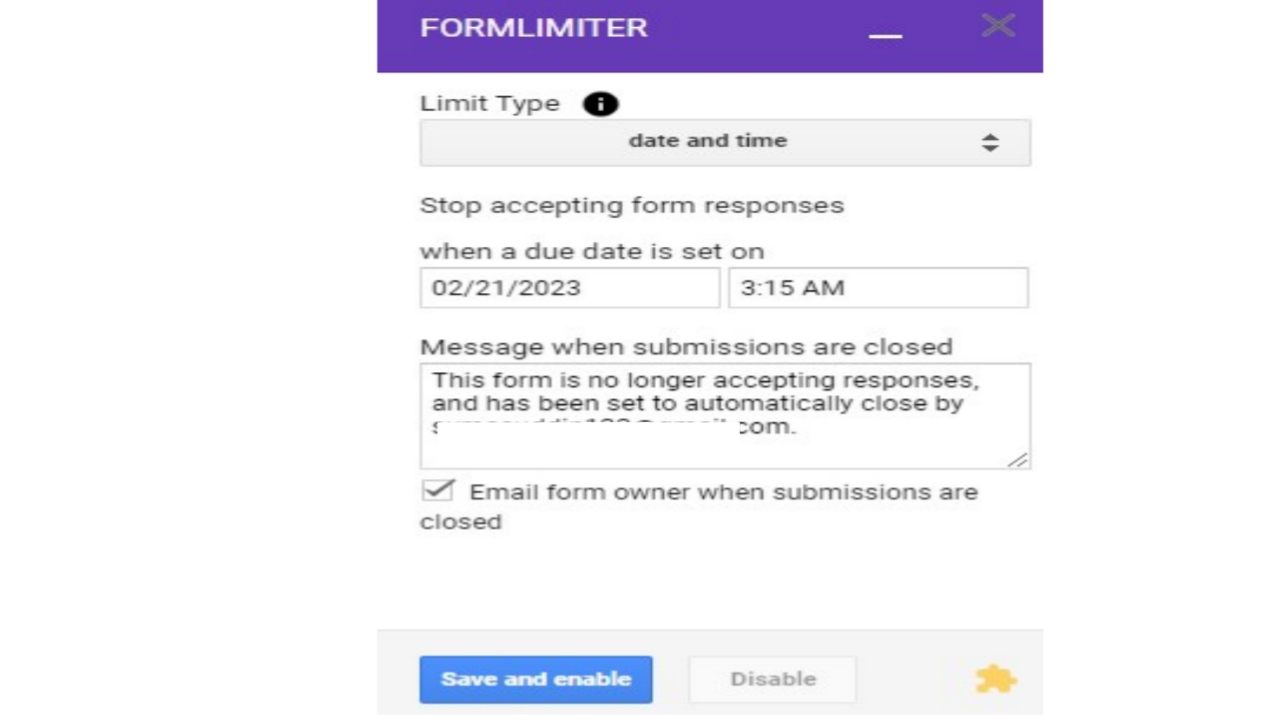
Task: Click the minimize dash in the formLimiter header
Action: tap(886, 36)
